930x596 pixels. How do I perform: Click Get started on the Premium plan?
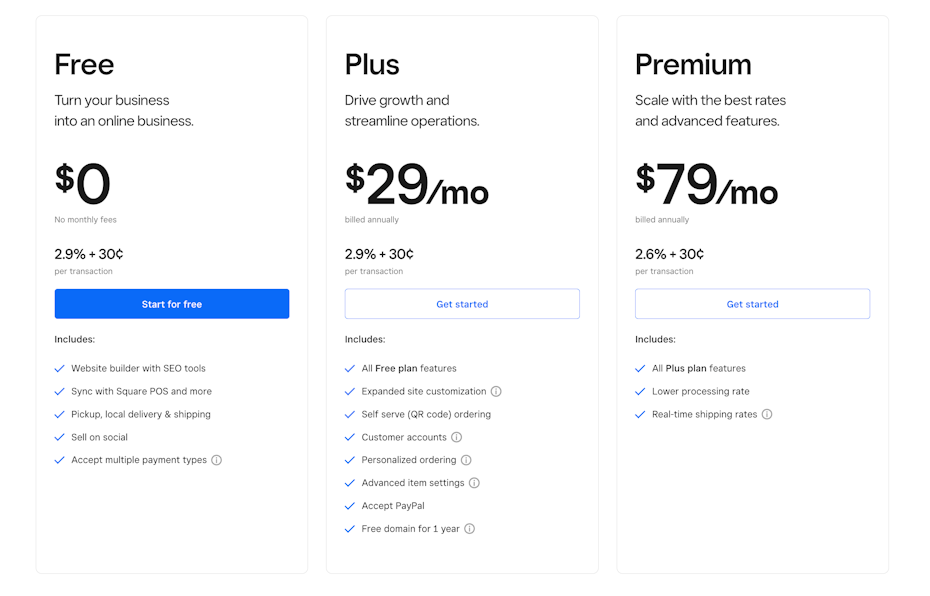752,303
